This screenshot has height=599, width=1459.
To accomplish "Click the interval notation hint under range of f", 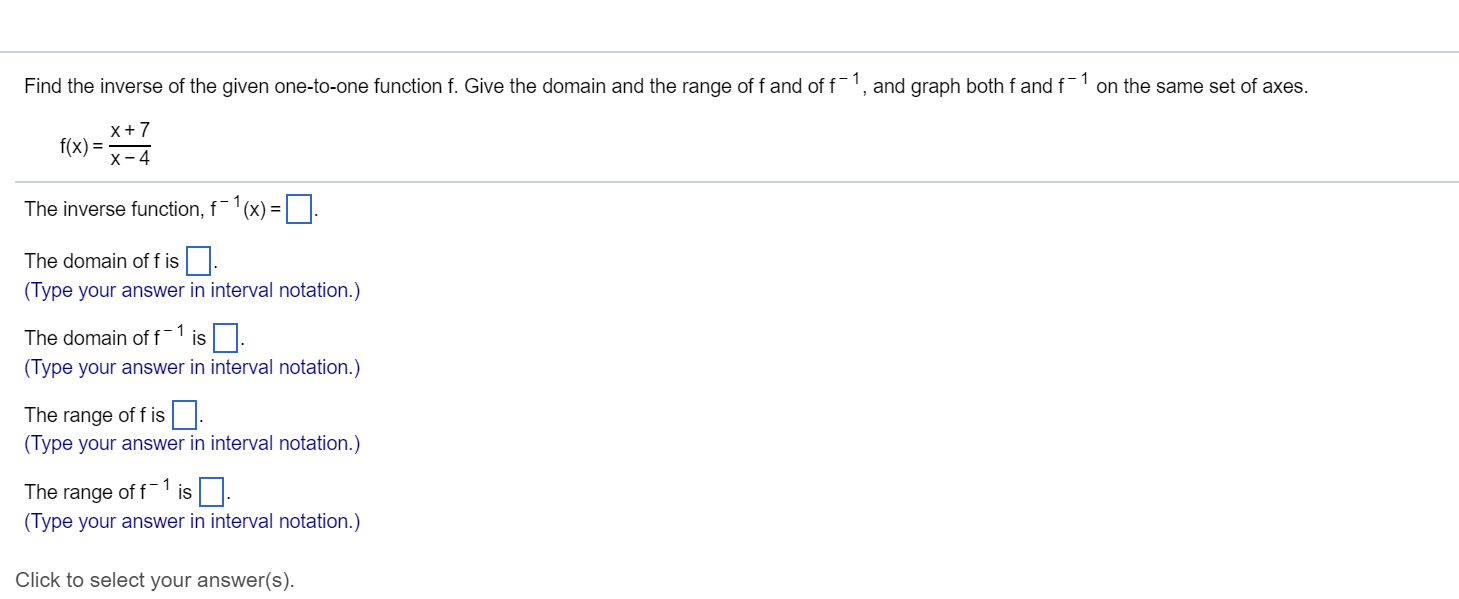I will [x=192, y=443].
